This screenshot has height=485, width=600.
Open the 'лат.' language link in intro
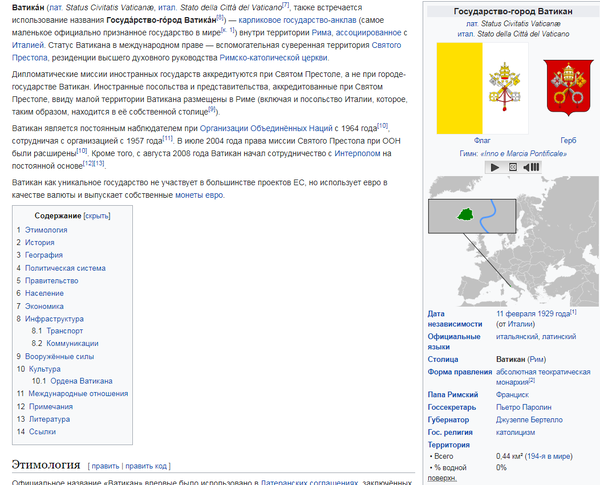point(56,8)
